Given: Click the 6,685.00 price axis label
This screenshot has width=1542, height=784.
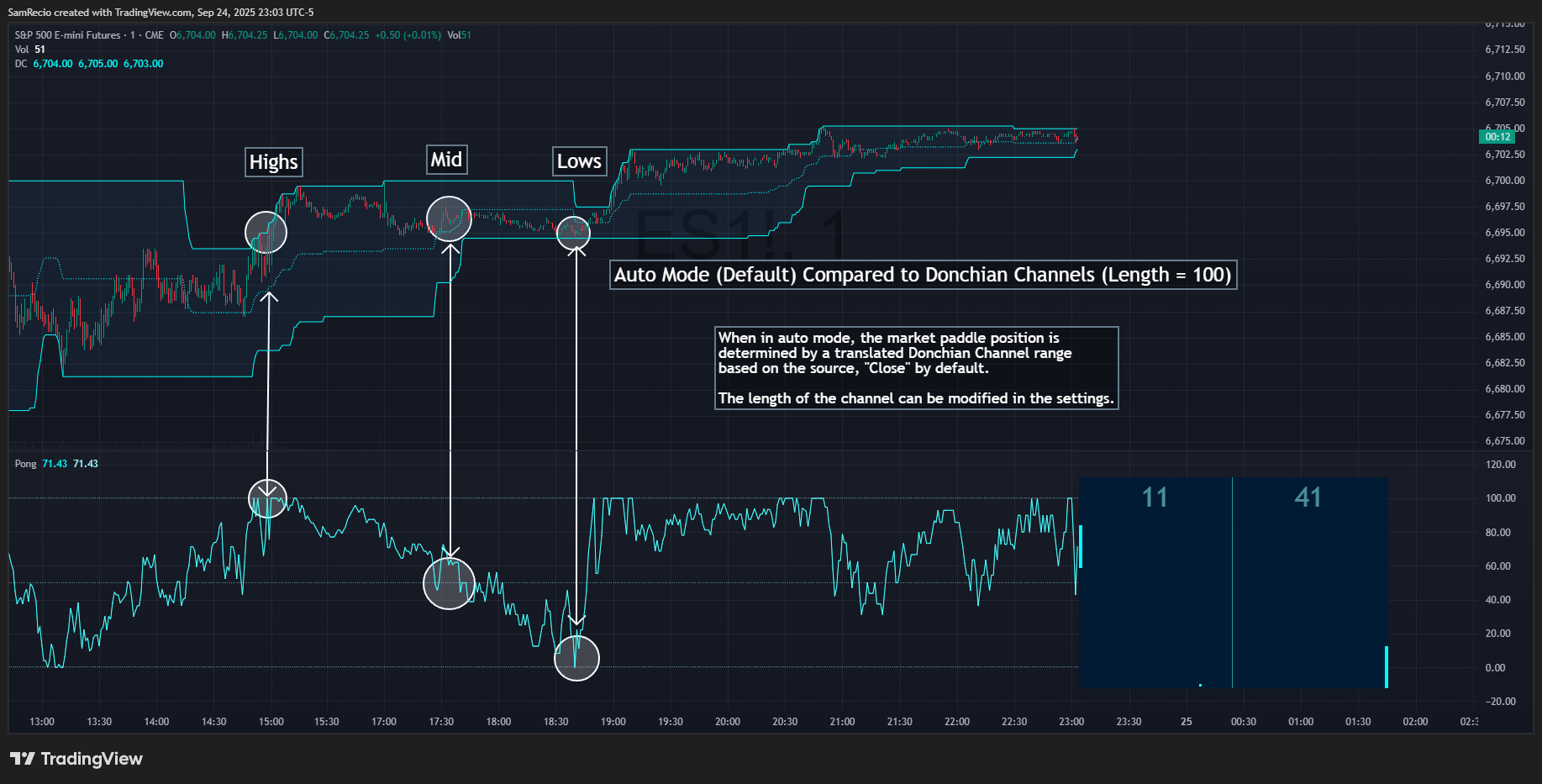Looking at the screenshot, I should [x=1505, y=337].
